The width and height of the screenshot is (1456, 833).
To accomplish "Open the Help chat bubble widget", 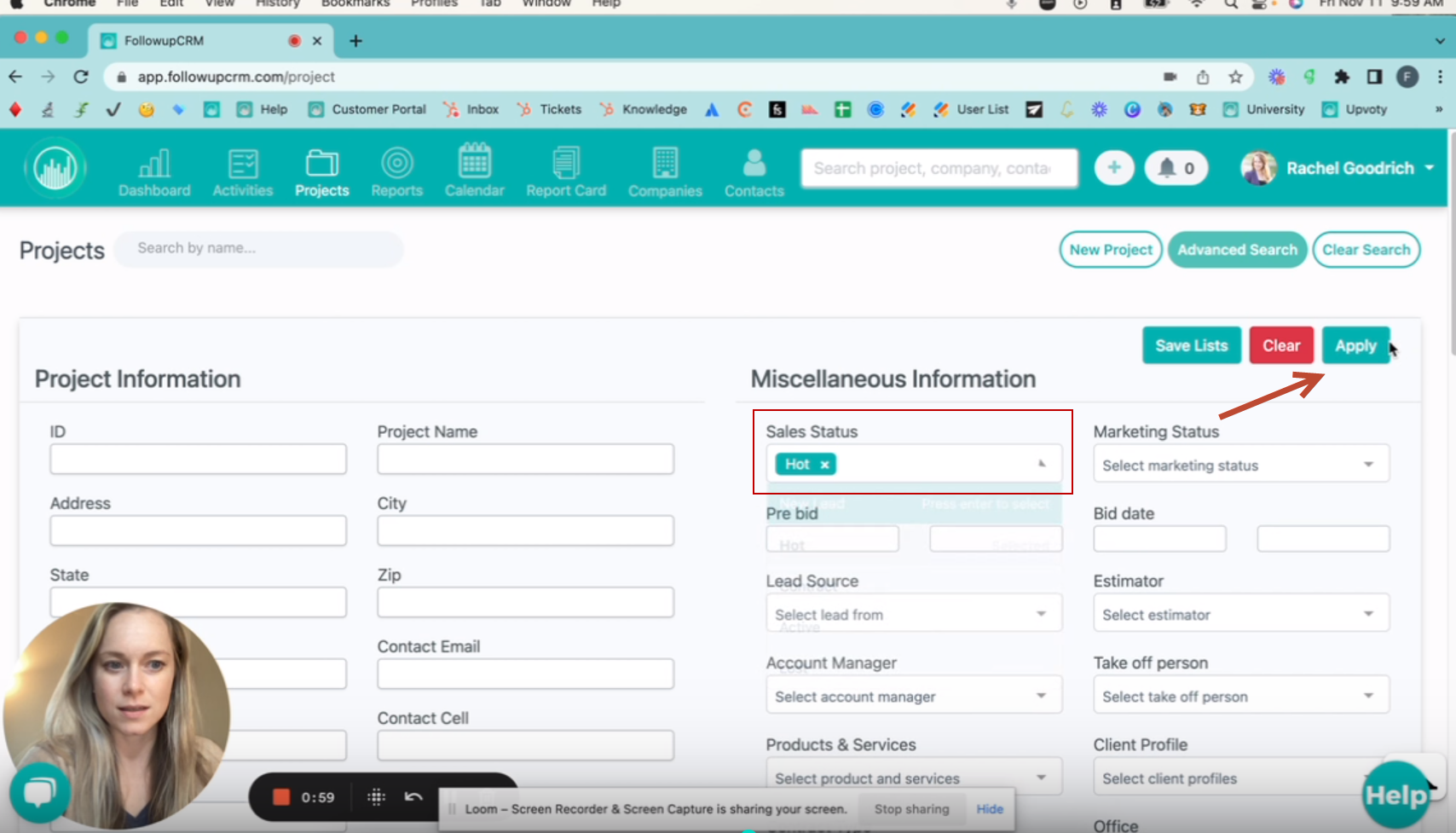I will point(39,791).
